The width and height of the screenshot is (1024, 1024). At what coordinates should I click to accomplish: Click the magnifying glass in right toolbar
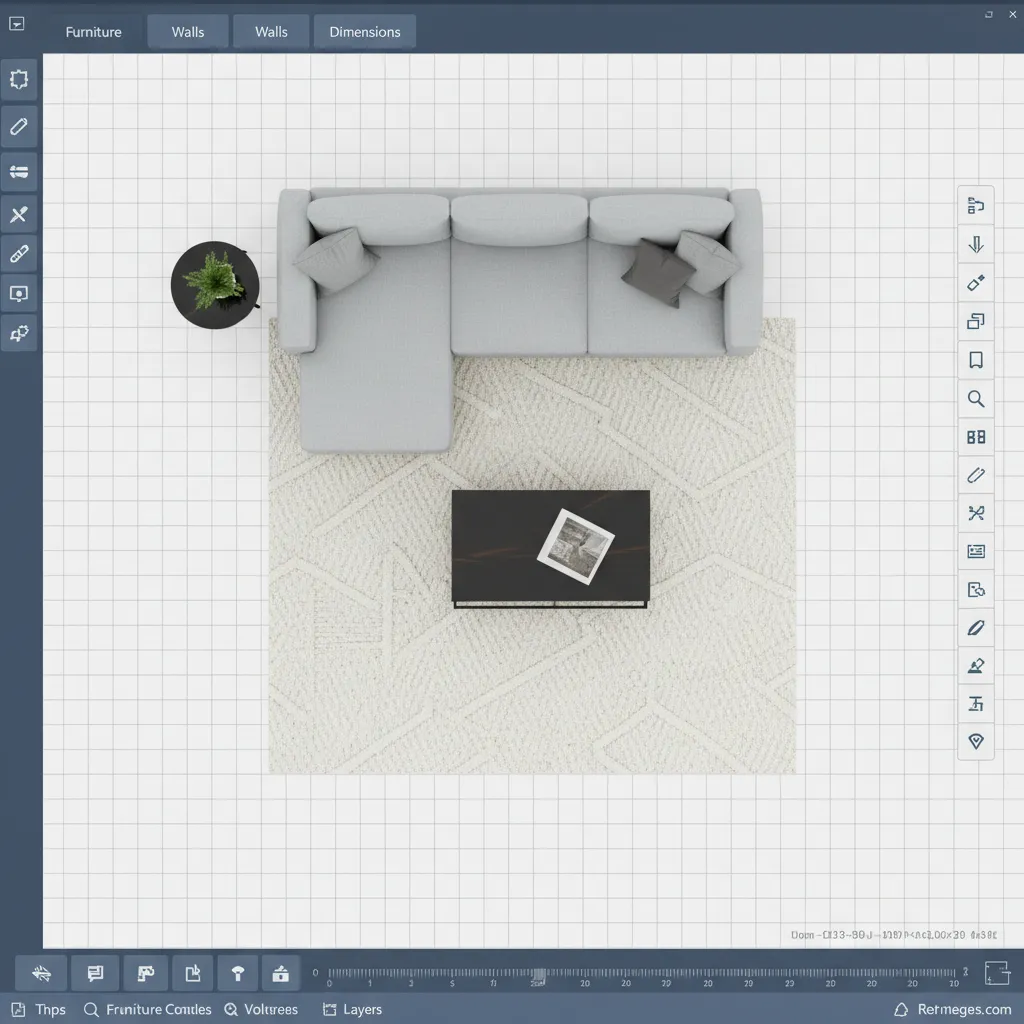[976, 398]
